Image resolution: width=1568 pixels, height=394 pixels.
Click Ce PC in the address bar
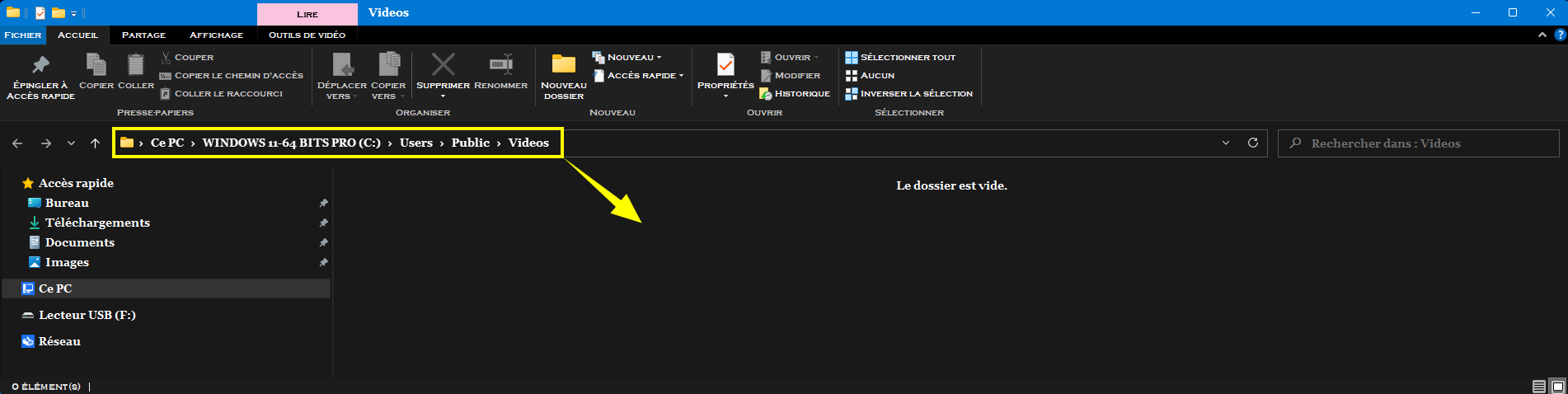click(x=167, y=143)
